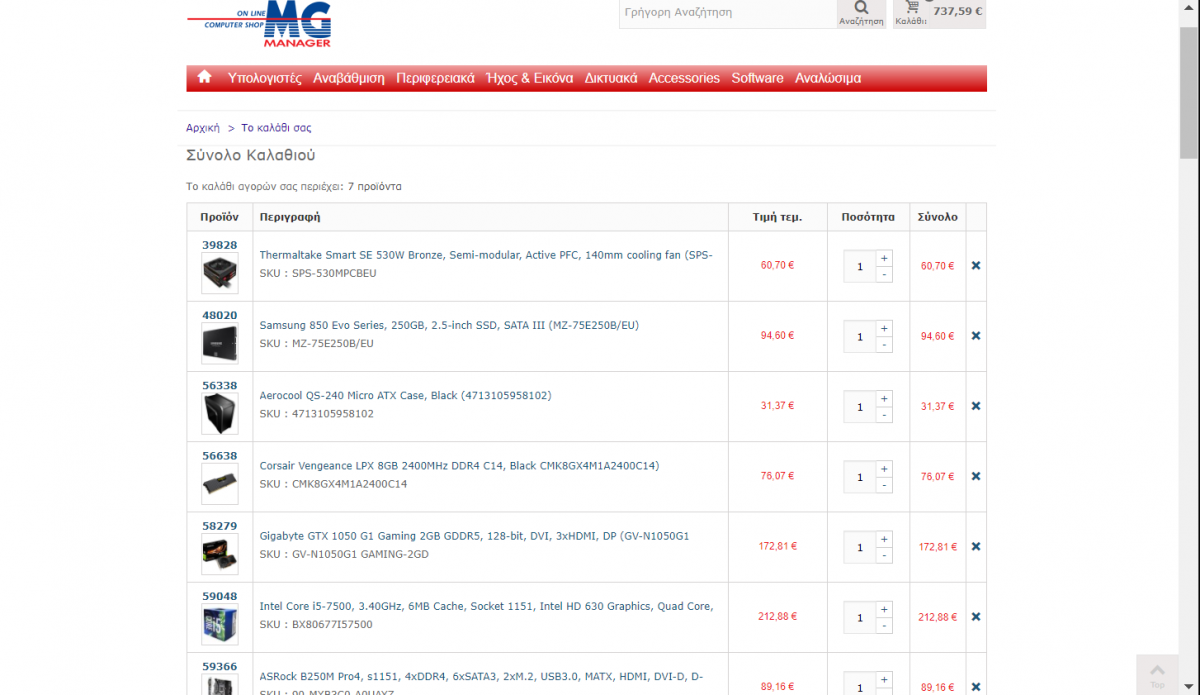The height and width of the screenshot is (695, 1200).
Task: Click product code 39828
Action: (220, 245)
